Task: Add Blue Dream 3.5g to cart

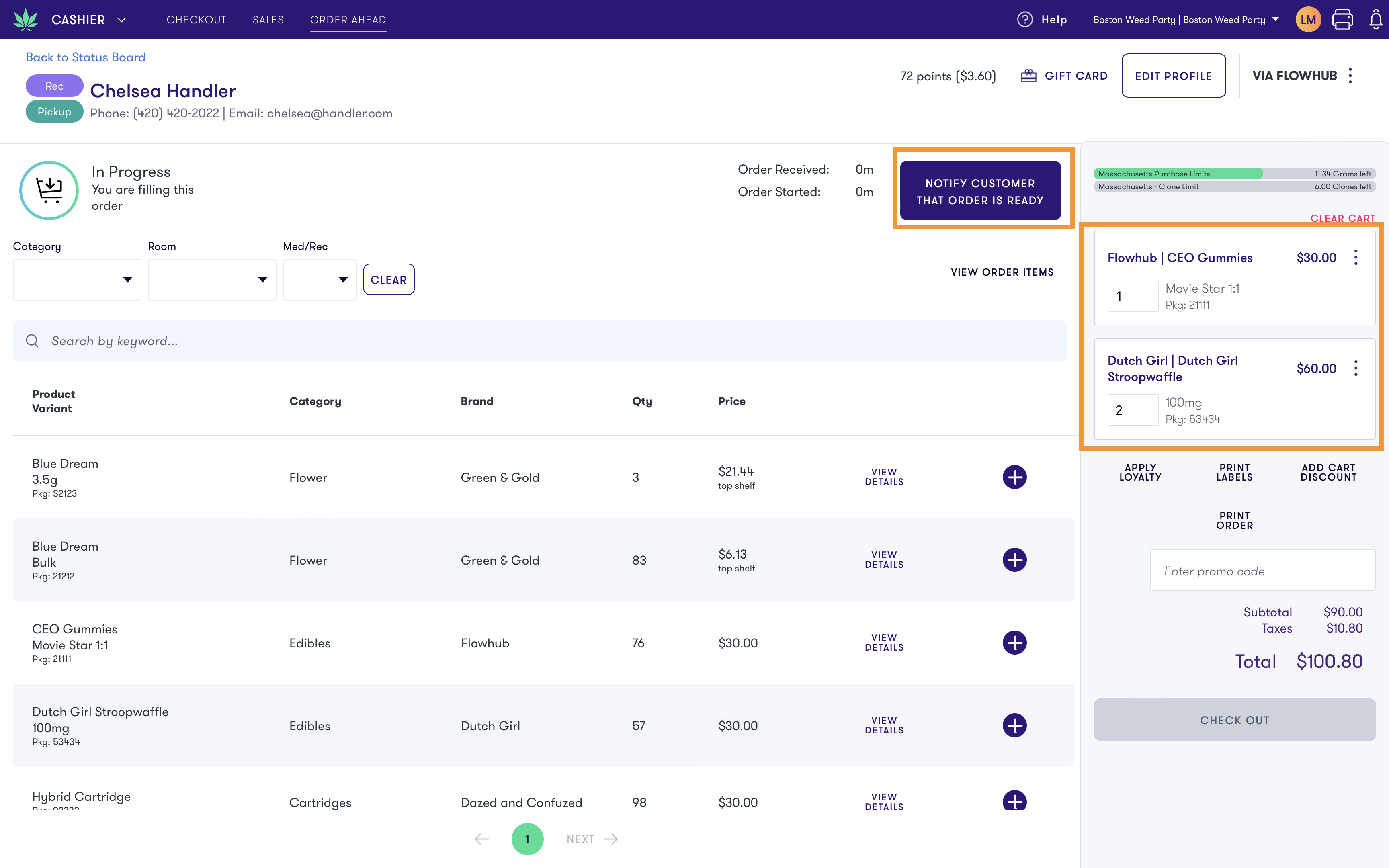Action: [x=1014, y=477]
